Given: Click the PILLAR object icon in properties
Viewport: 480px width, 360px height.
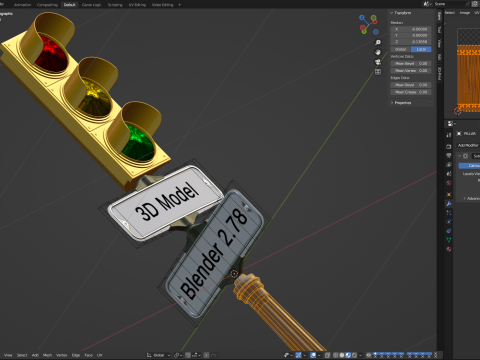Looking at the screenshot, I should click(459, 134).
